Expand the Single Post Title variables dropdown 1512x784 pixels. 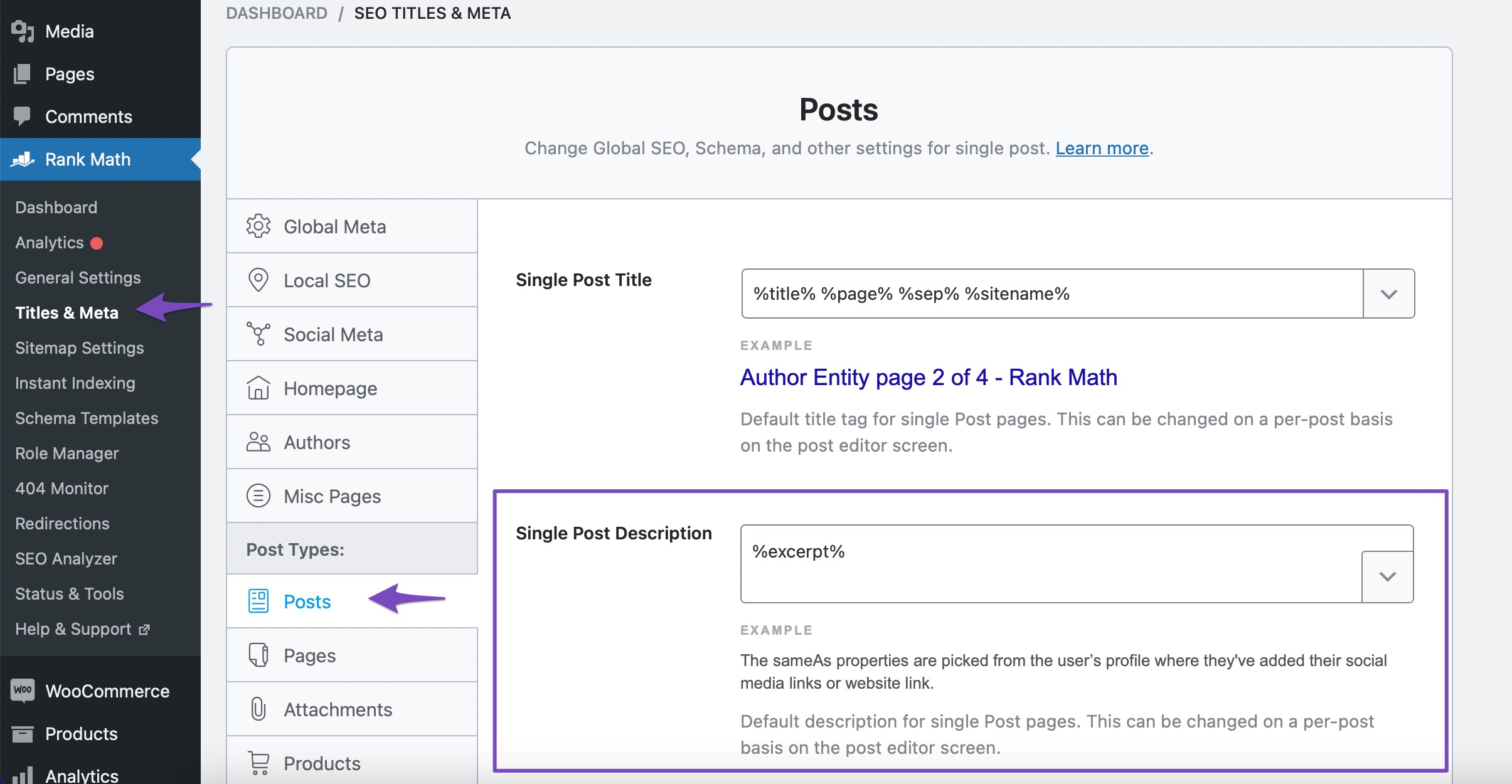click(x=1388, y=294)
